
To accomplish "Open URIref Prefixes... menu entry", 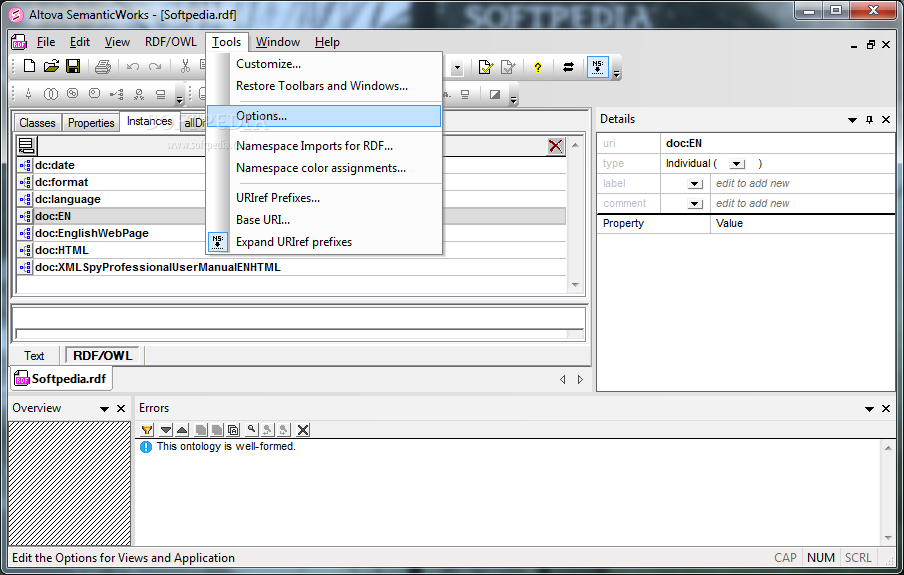I will tap(324, 198).
